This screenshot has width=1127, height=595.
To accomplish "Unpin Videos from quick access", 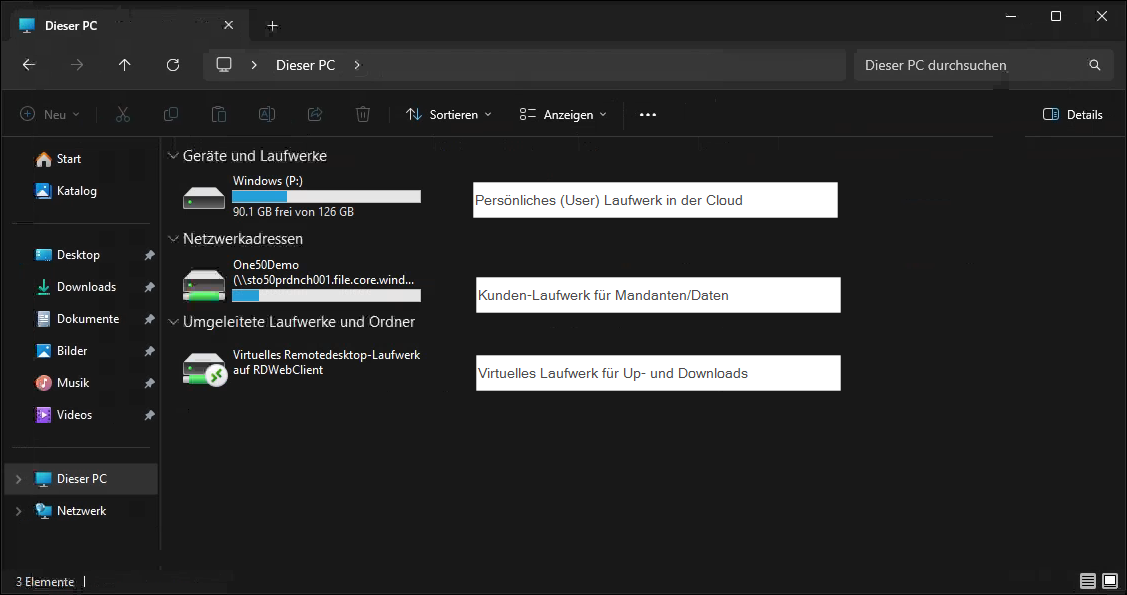I will pos(150,415).
